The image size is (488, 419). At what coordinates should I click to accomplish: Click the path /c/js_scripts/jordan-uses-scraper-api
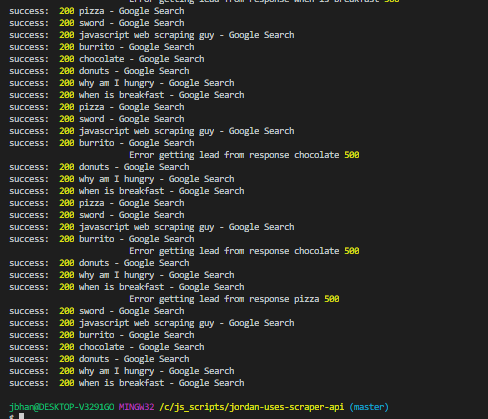251,407
